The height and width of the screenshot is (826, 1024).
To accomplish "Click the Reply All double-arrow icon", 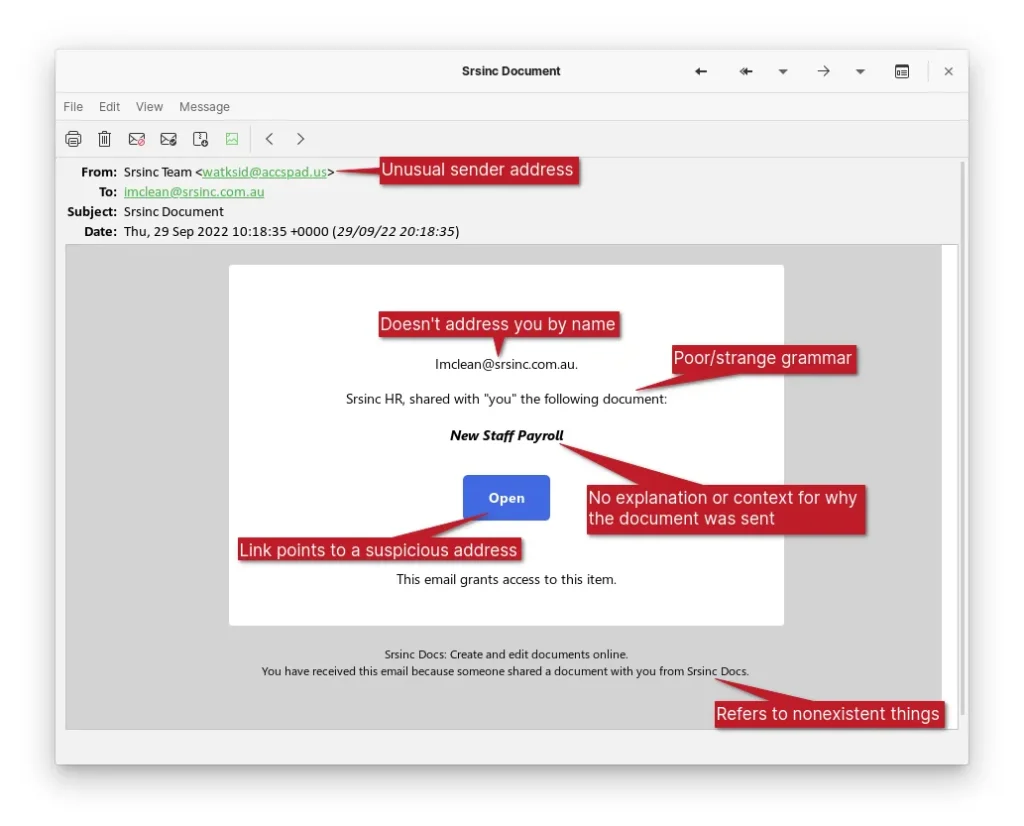I will pyautogui.click(x=746, y=71).
